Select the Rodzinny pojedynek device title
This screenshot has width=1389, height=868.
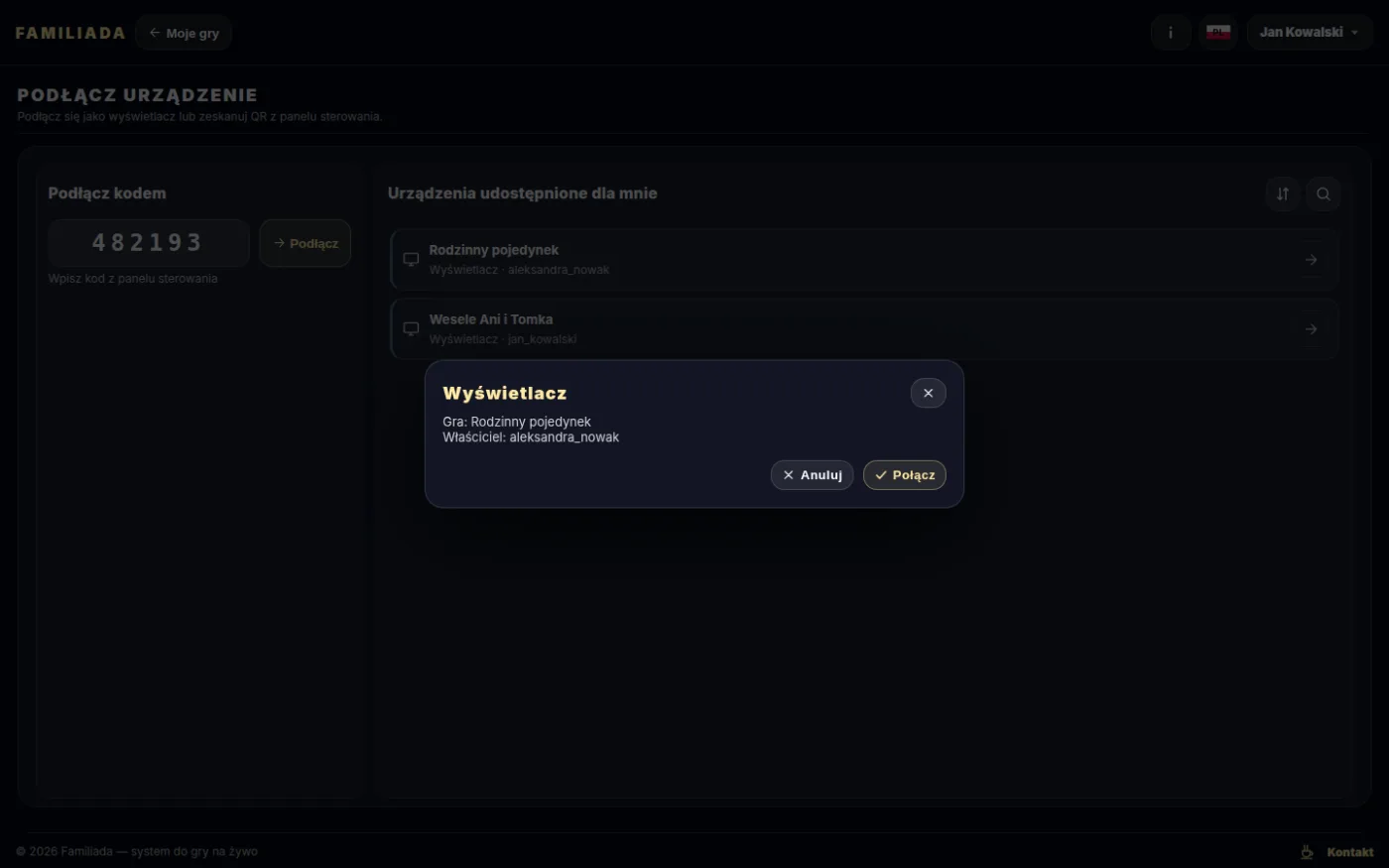click(x=494, y=250)
